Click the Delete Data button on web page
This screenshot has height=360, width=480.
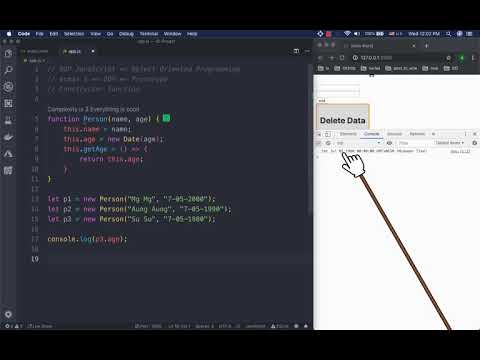click(343, 116)
